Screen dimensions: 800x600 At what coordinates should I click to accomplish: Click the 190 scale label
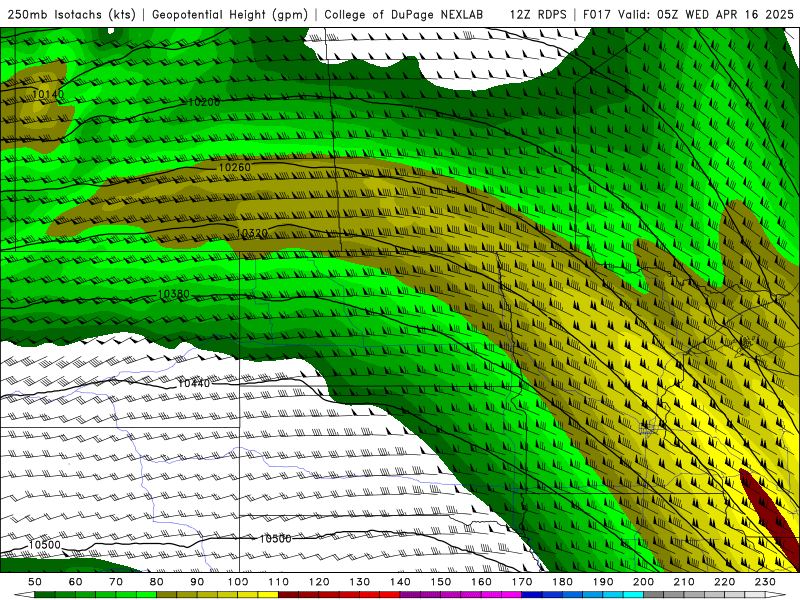(603, 582)
